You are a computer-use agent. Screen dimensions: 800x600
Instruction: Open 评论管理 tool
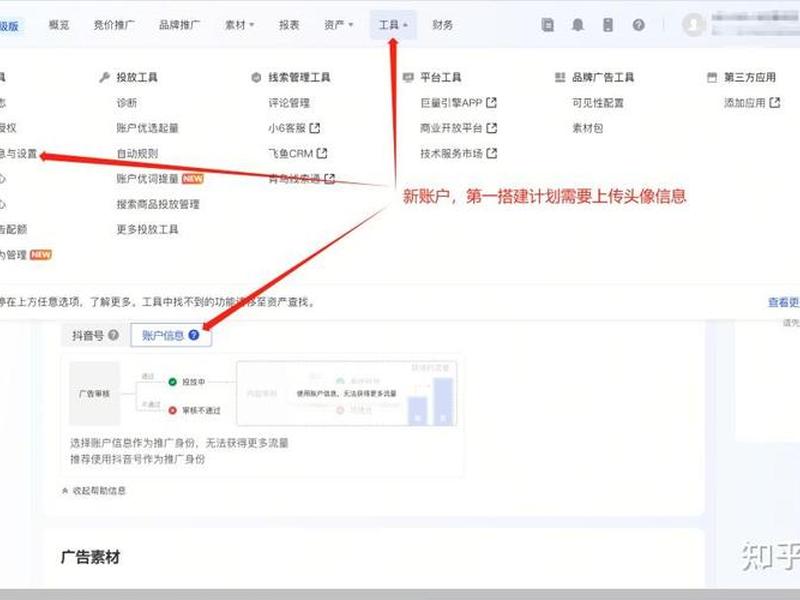(x=289, y=103)
